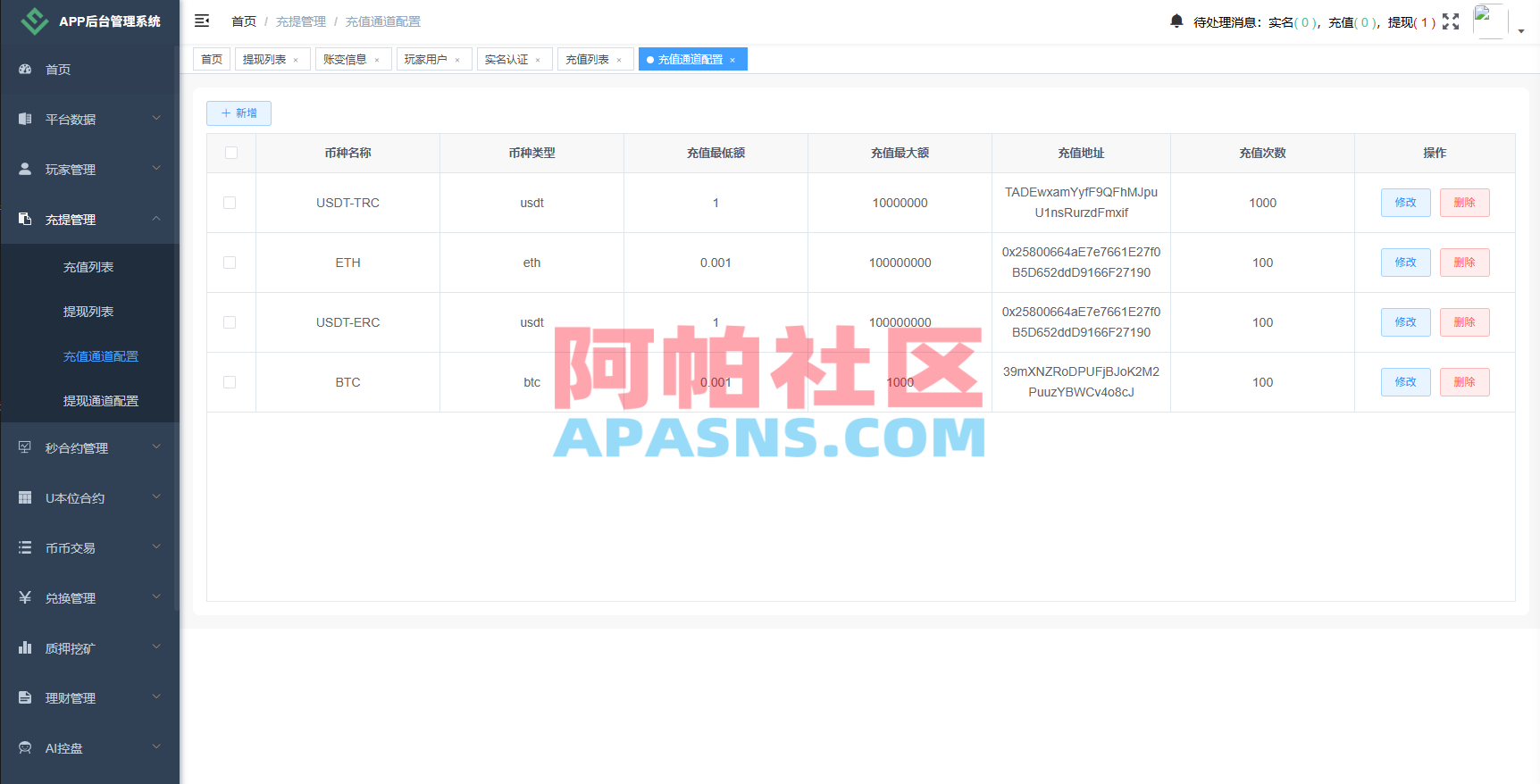The image size is (1540, 784).
Task: Expand the 玩家管理 menu chevron
Action: [156, 168]
